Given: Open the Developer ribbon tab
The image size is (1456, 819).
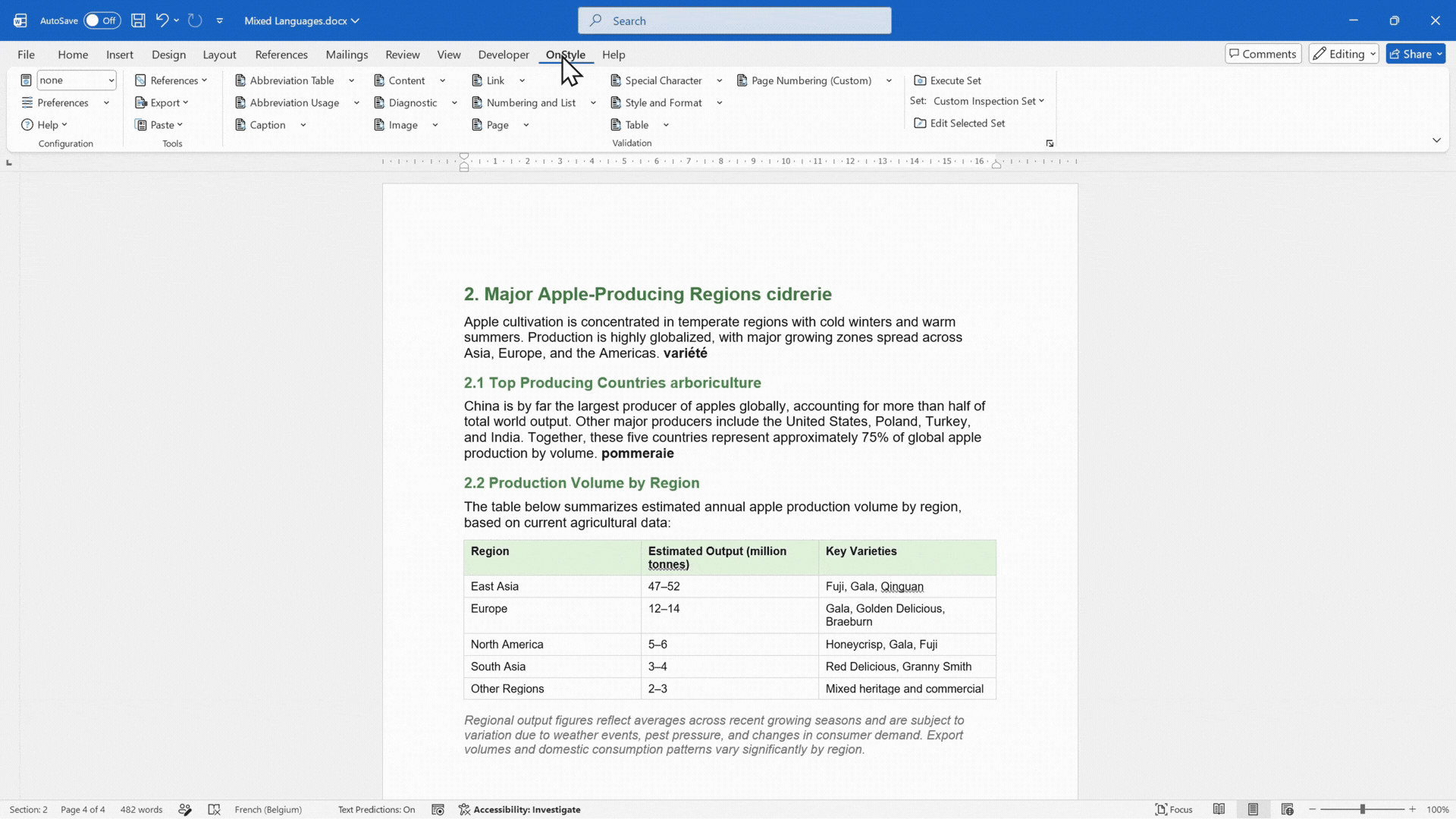Looking at the screenshot, I should pyautogui.click(x=504, y=55).
